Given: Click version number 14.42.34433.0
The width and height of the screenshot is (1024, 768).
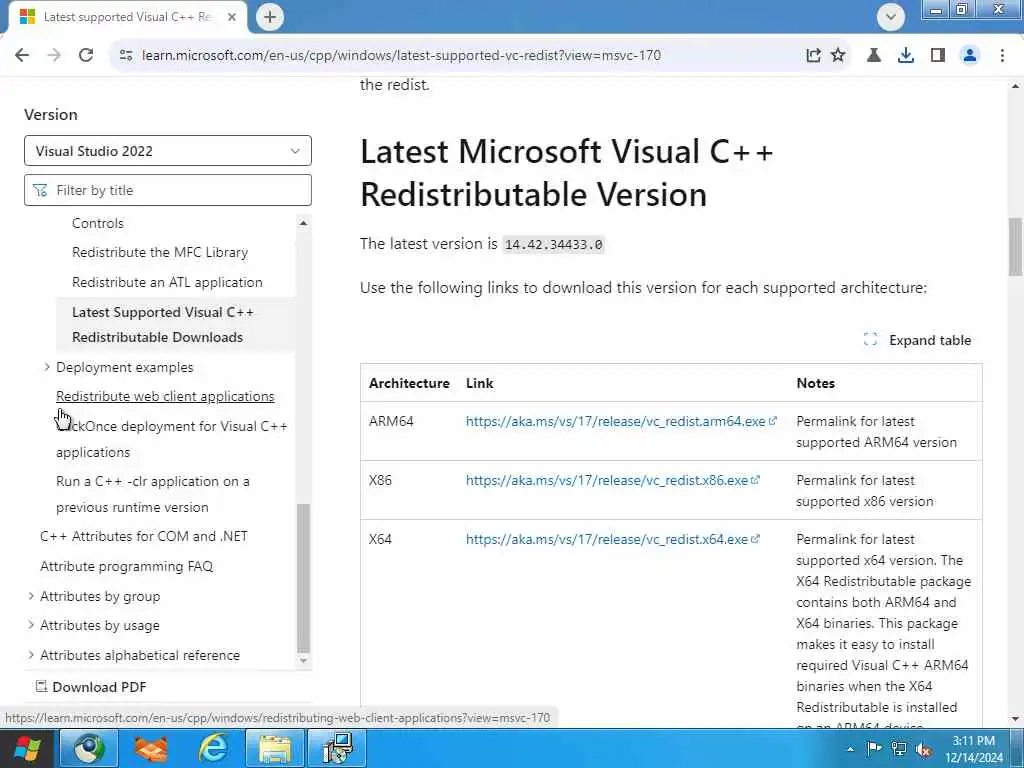Looking at the screenshot, I should click(x=553, y=245).
